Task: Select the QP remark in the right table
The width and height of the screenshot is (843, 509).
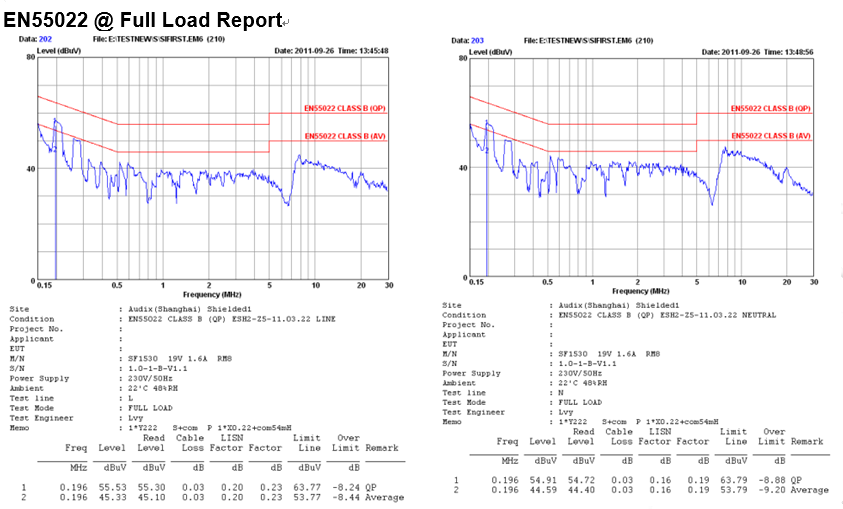Action: tap(796, 480)
